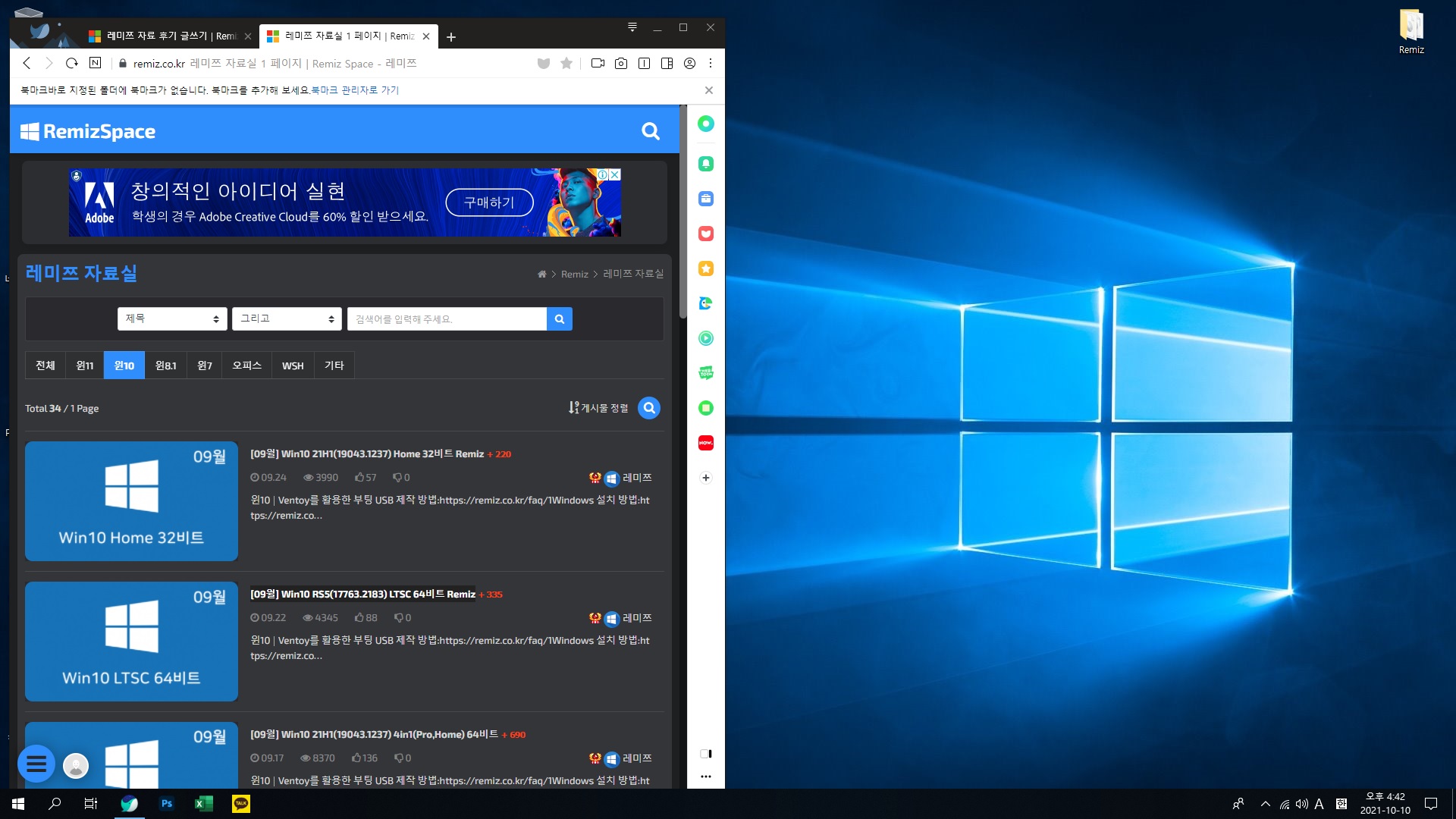Reload the page with the refresh icon

tap(72, 63)
